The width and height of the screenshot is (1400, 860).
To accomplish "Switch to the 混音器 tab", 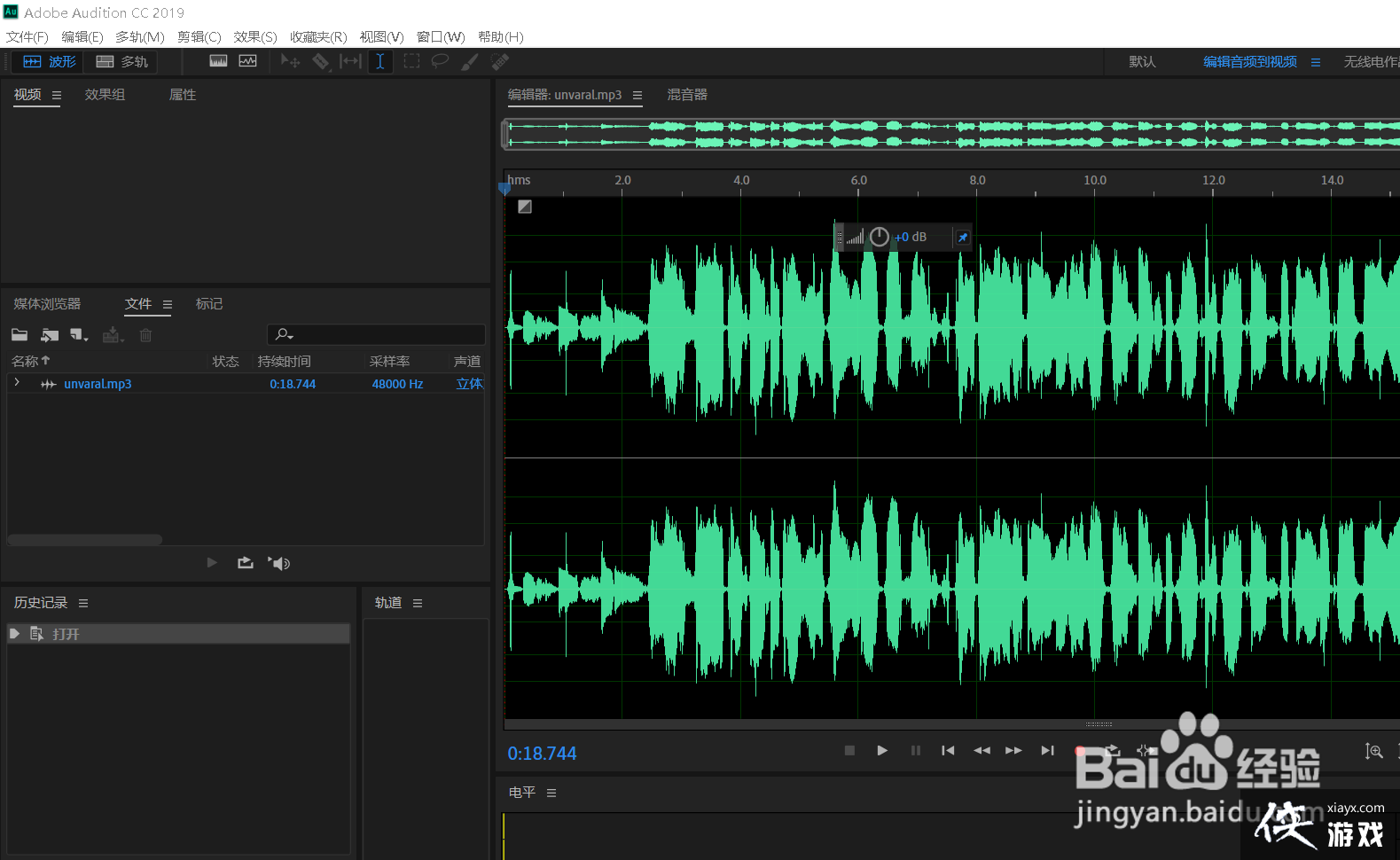I will pyautogui.click(x=687, y=95).
